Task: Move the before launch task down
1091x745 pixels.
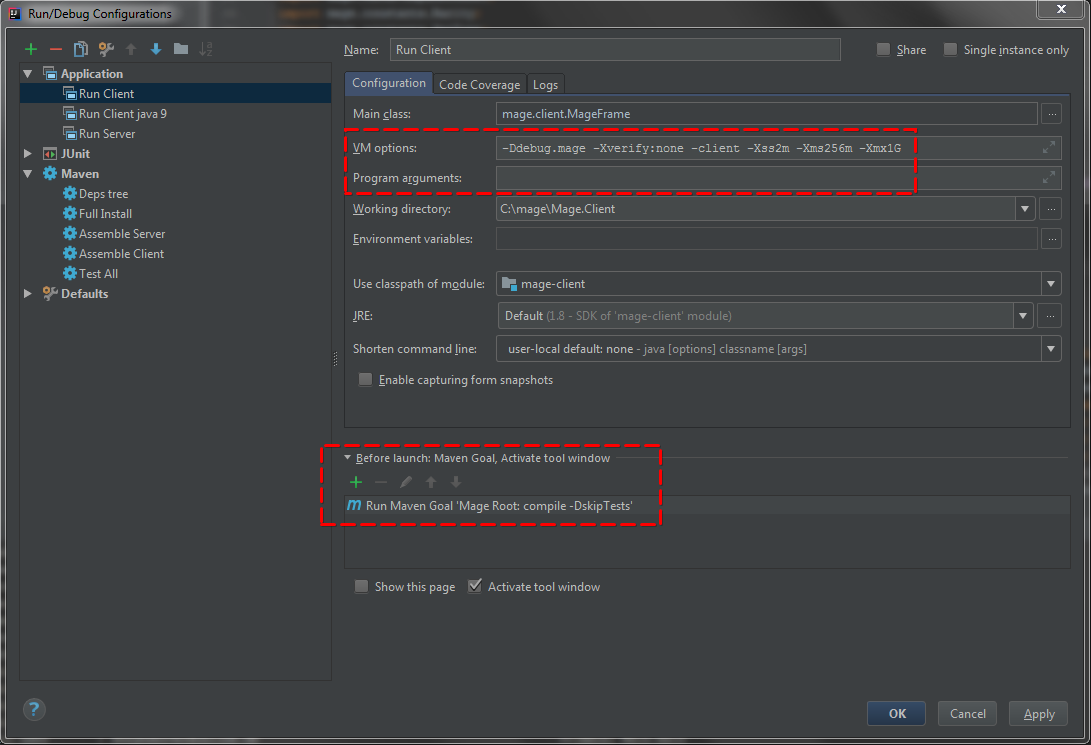Action: (x=456, y=482)
